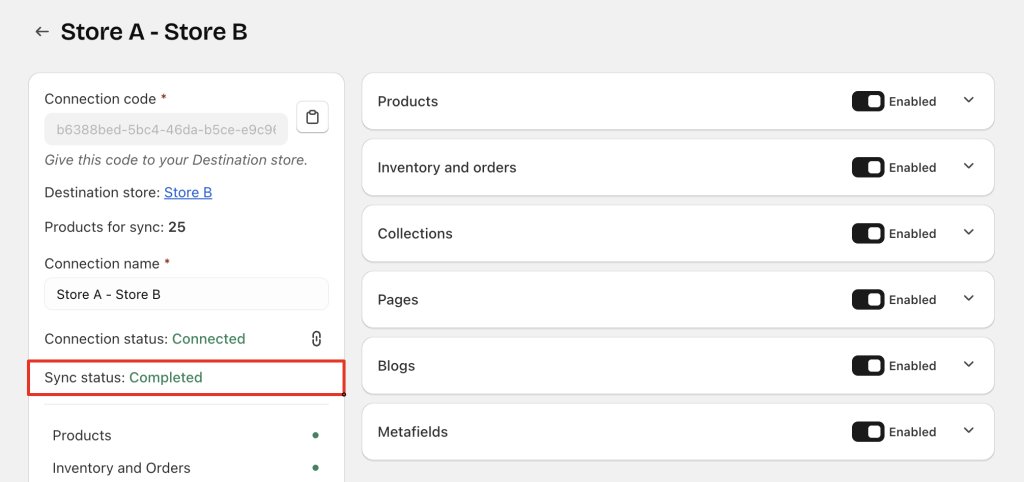Click the green status dot for Products

pyautogui.click(x=316, y=436)
